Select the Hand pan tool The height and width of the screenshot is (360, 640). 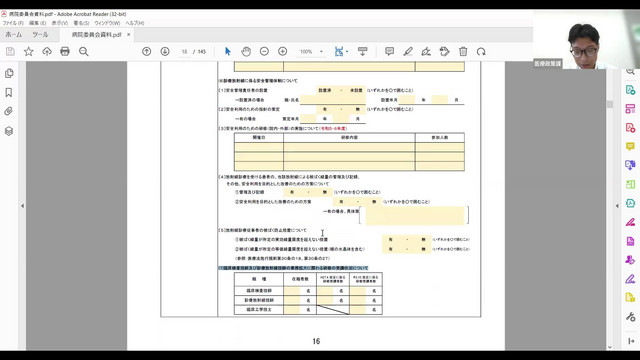pos(246,51)
